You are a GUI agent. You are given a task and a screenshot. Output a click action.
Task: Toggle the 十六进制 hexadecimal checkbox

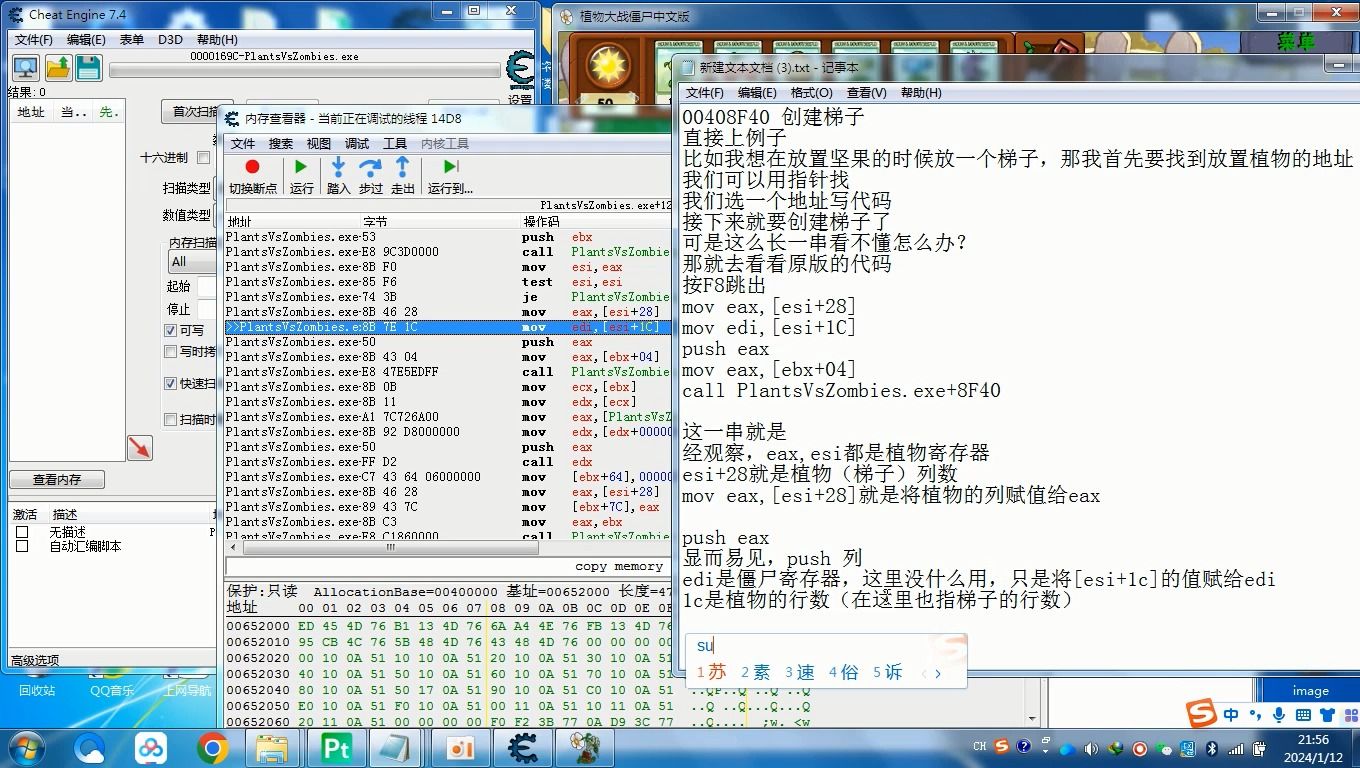(204, 157)
